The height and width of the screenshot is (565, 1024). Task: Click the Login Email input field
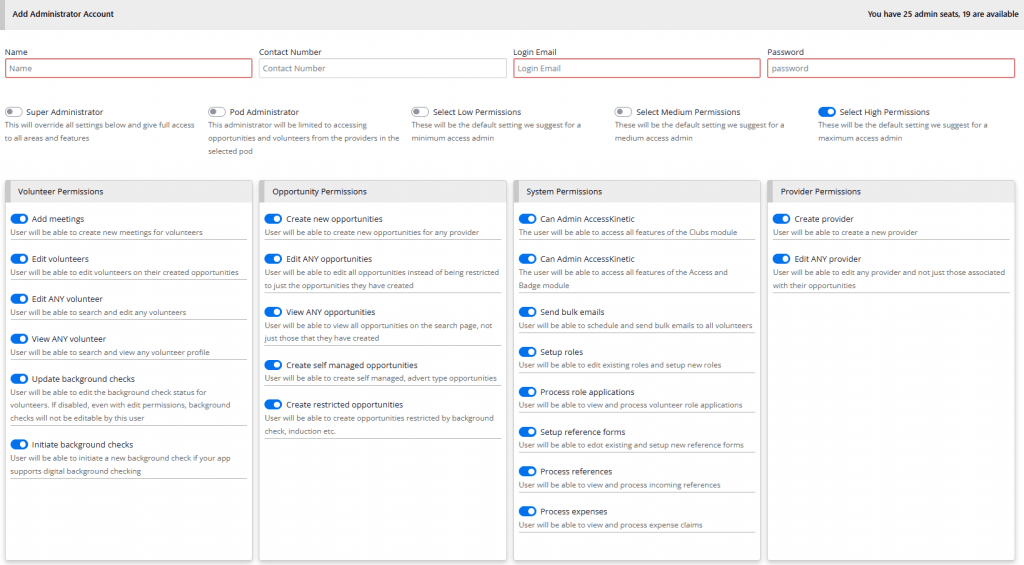pos(636,68)
